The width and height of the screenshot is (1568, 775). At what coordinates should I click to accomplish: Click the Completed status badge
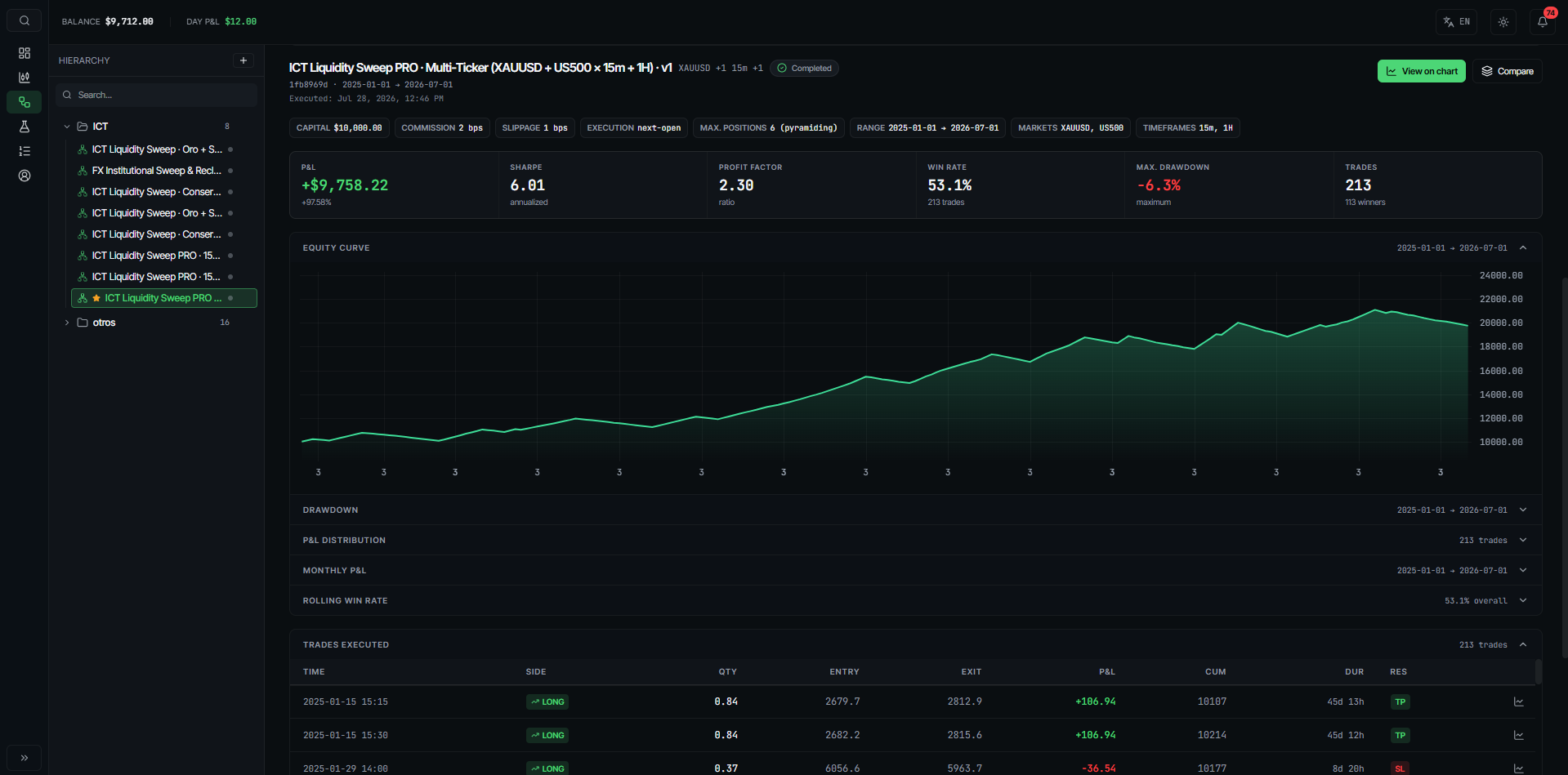point(804,69)
